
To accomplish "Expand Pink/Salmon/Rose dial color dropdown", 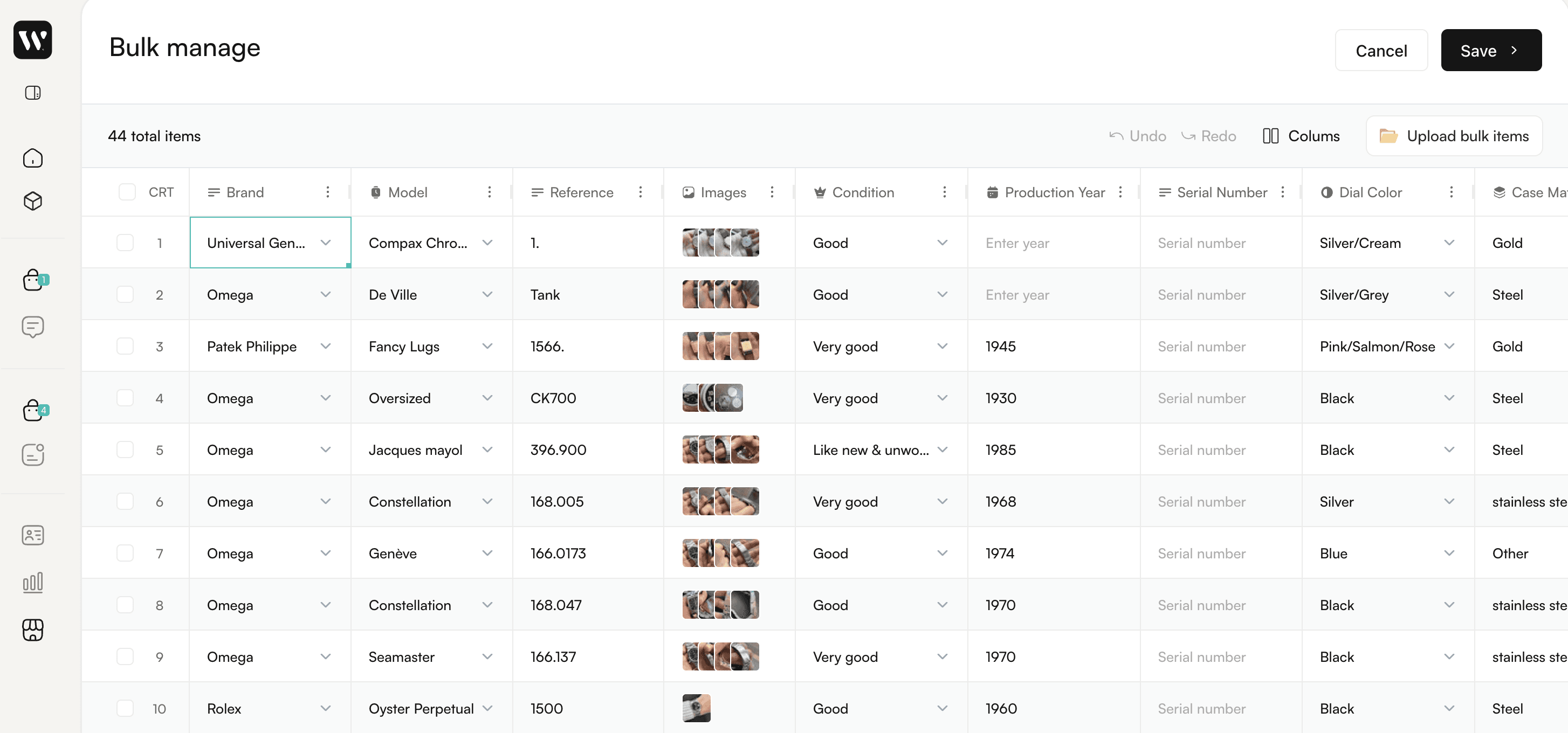I will coord(1449,346).
